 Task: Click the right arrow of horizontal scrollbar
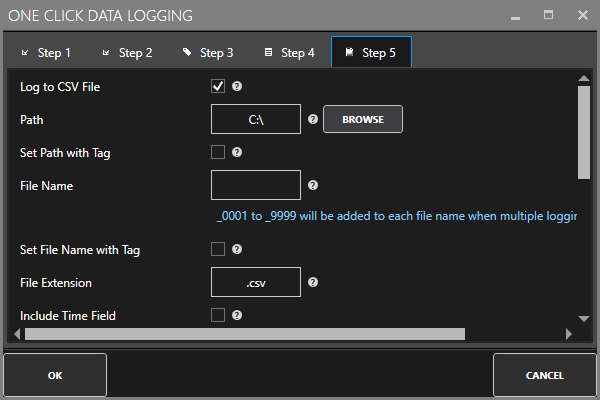pos(568,334)
